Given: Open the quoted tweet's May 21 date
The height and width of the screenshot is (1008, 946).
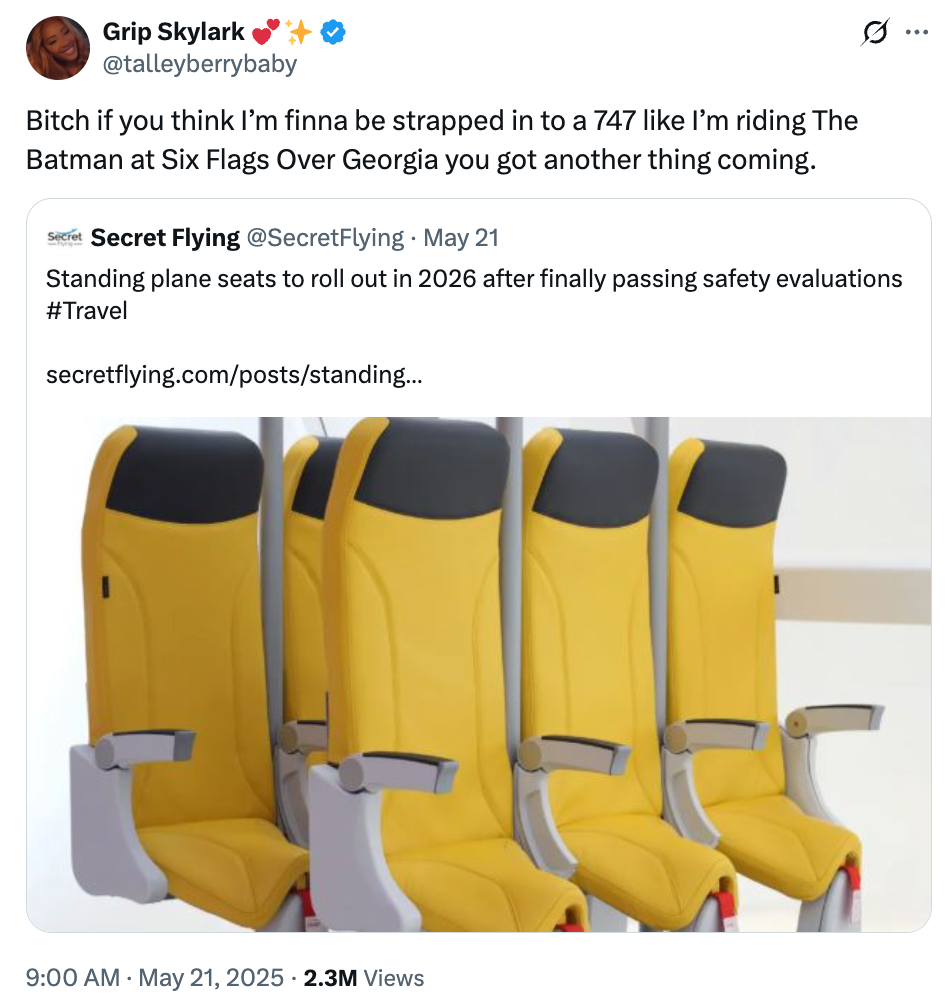Looking at the screenshot, I should pyautogui.click(x=461, y=238).
